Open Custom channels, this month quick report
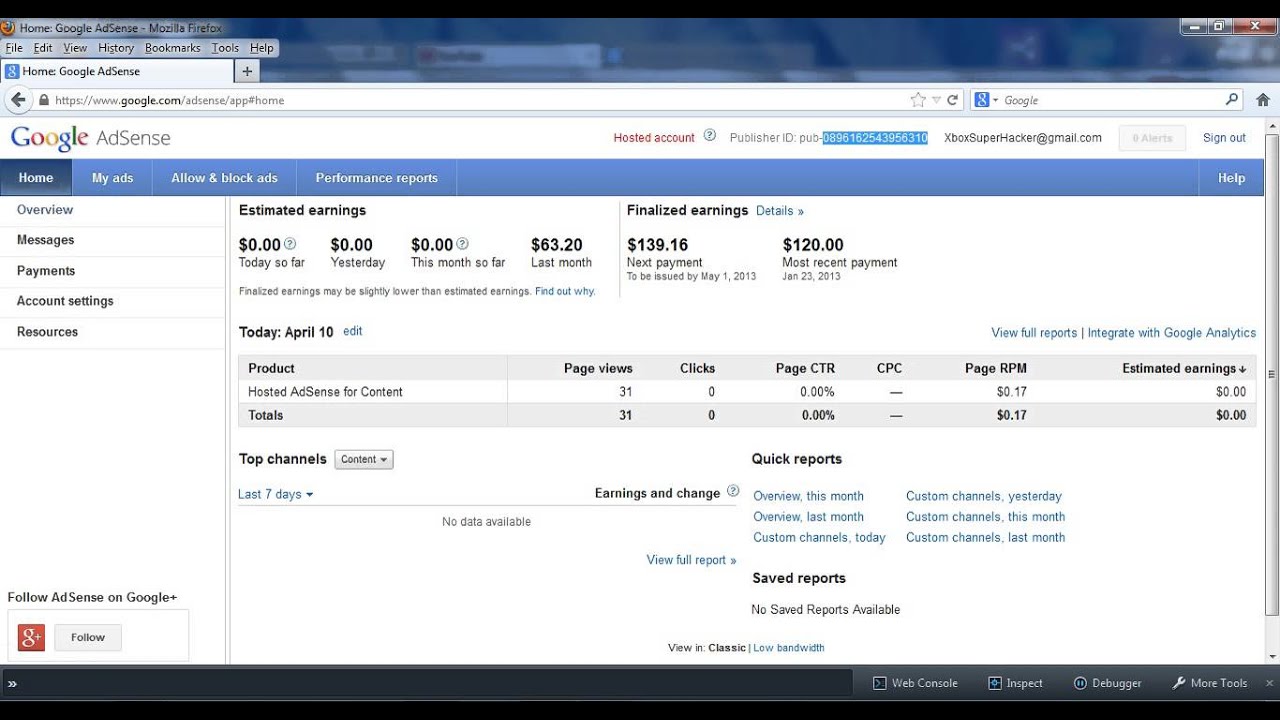The image size is (1280, 720). [985, 517]
